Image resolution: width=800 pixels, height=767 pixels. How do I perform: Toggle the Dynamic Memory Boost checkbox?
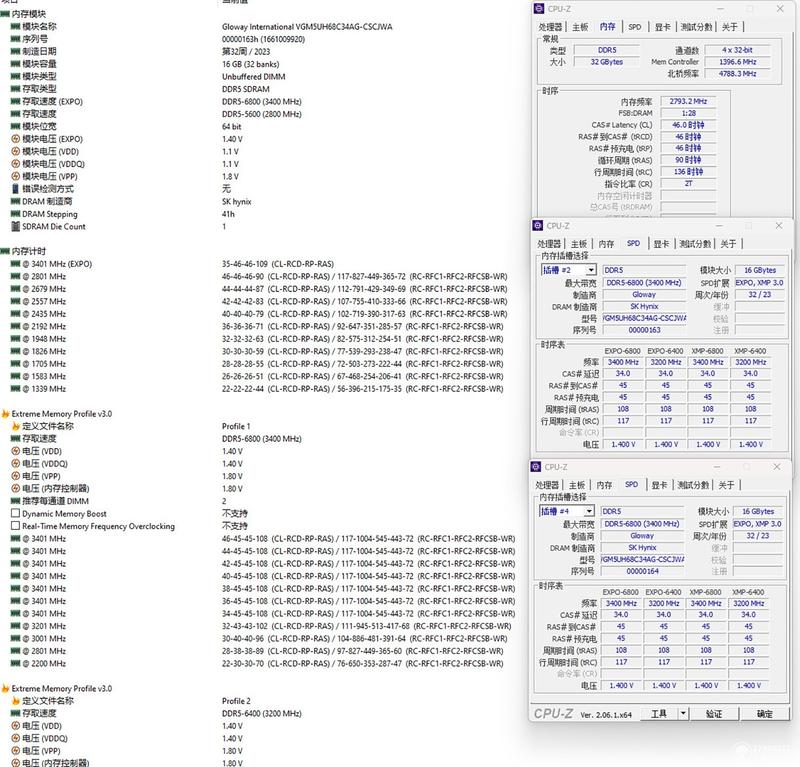(x=15, y=513)
